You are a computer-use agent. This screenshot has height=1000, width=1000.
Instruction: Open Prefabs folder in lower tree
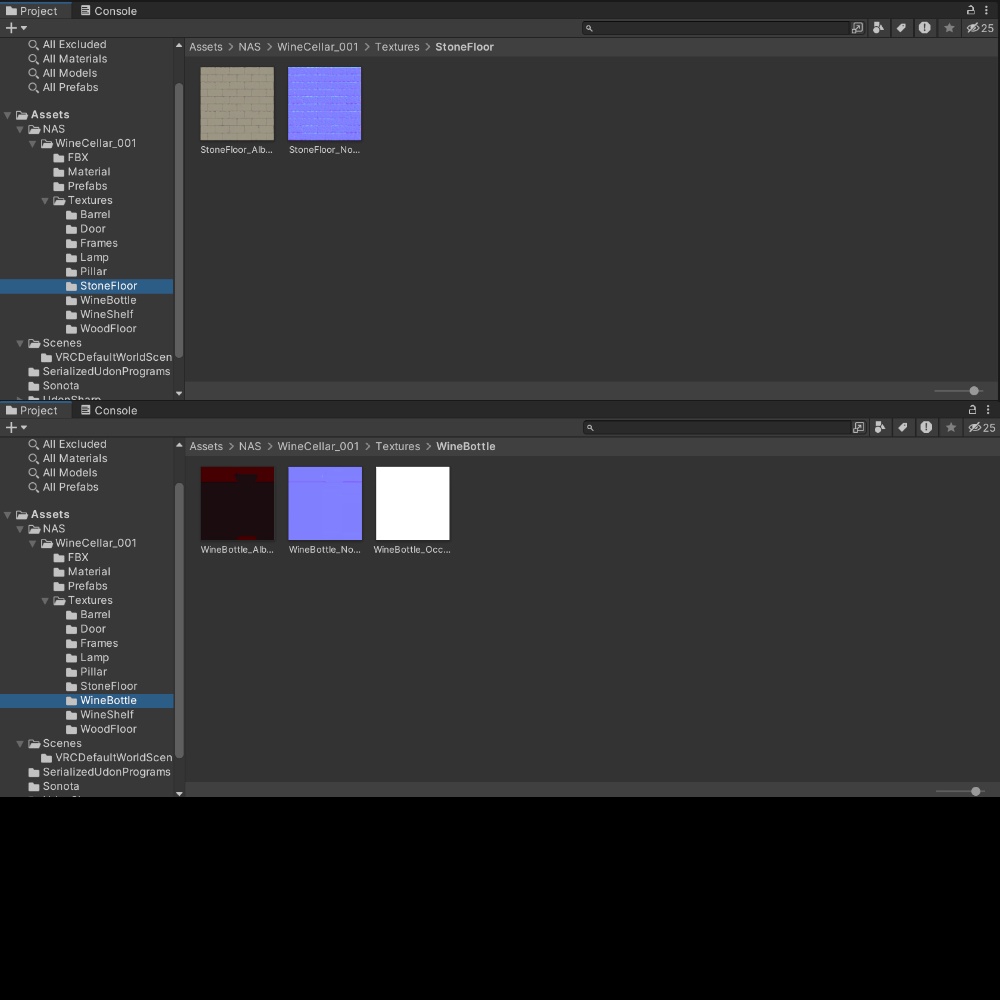coord(87,586)
